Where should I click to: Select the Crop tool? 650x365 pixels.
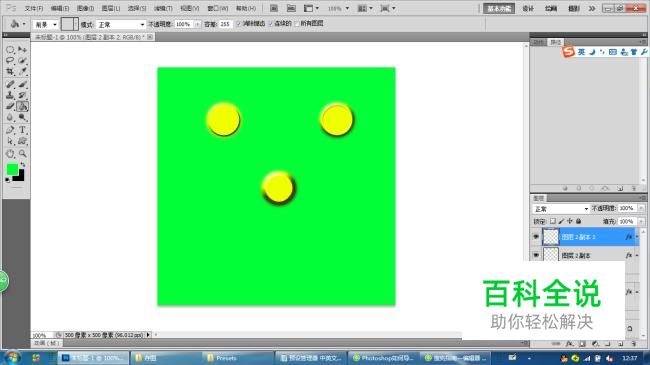[x=10, y=71]
